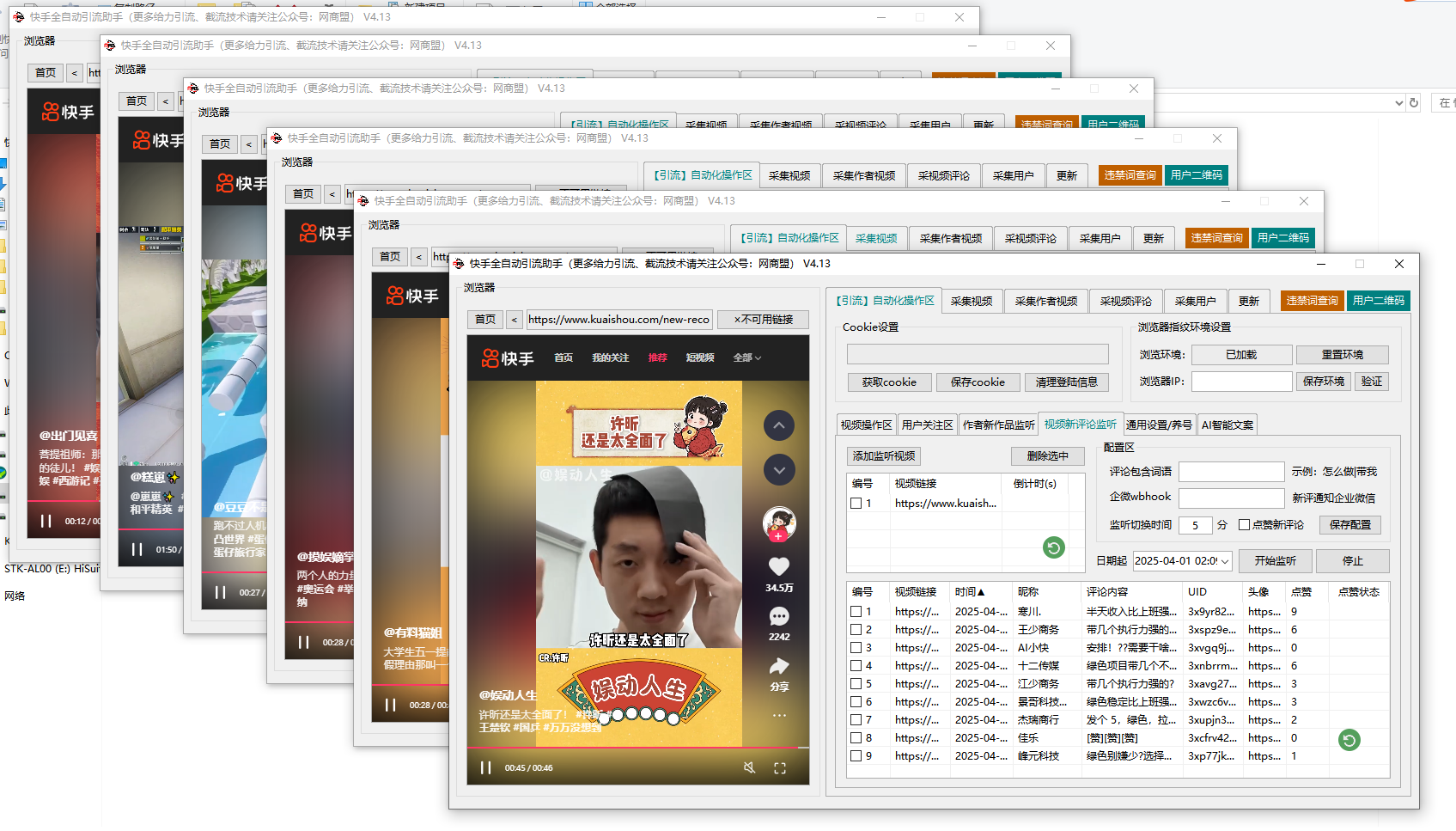Click 评论包含词语 input field

tap(1231, 472)
